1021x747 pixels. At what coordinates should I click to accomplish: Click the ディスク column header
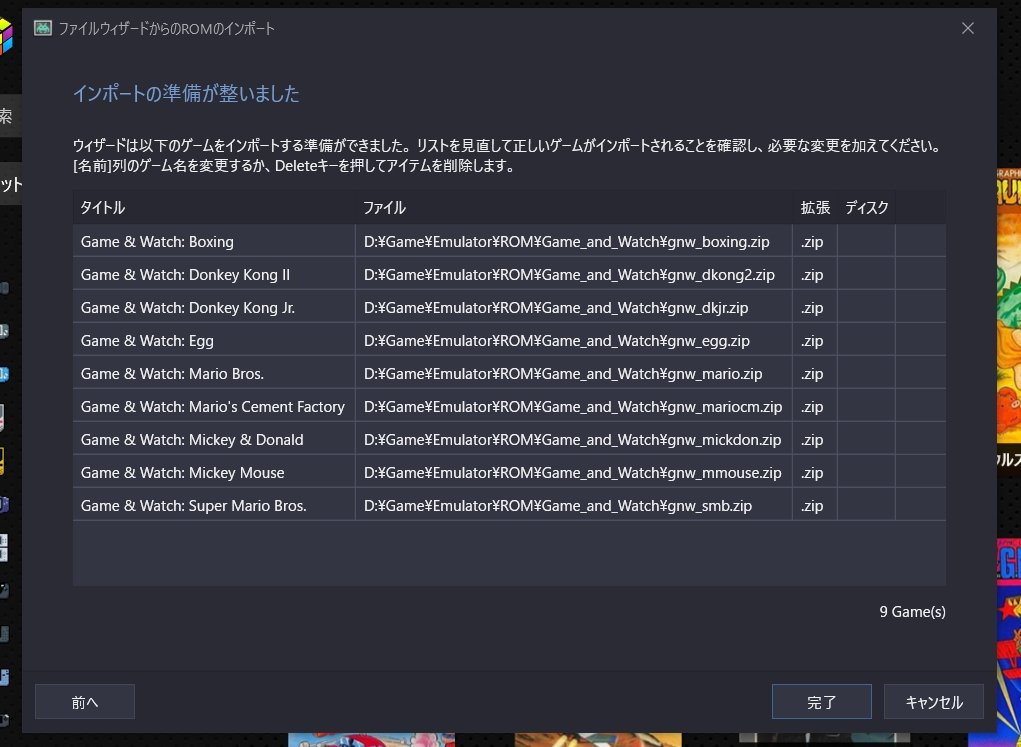[x=866, y=208]
